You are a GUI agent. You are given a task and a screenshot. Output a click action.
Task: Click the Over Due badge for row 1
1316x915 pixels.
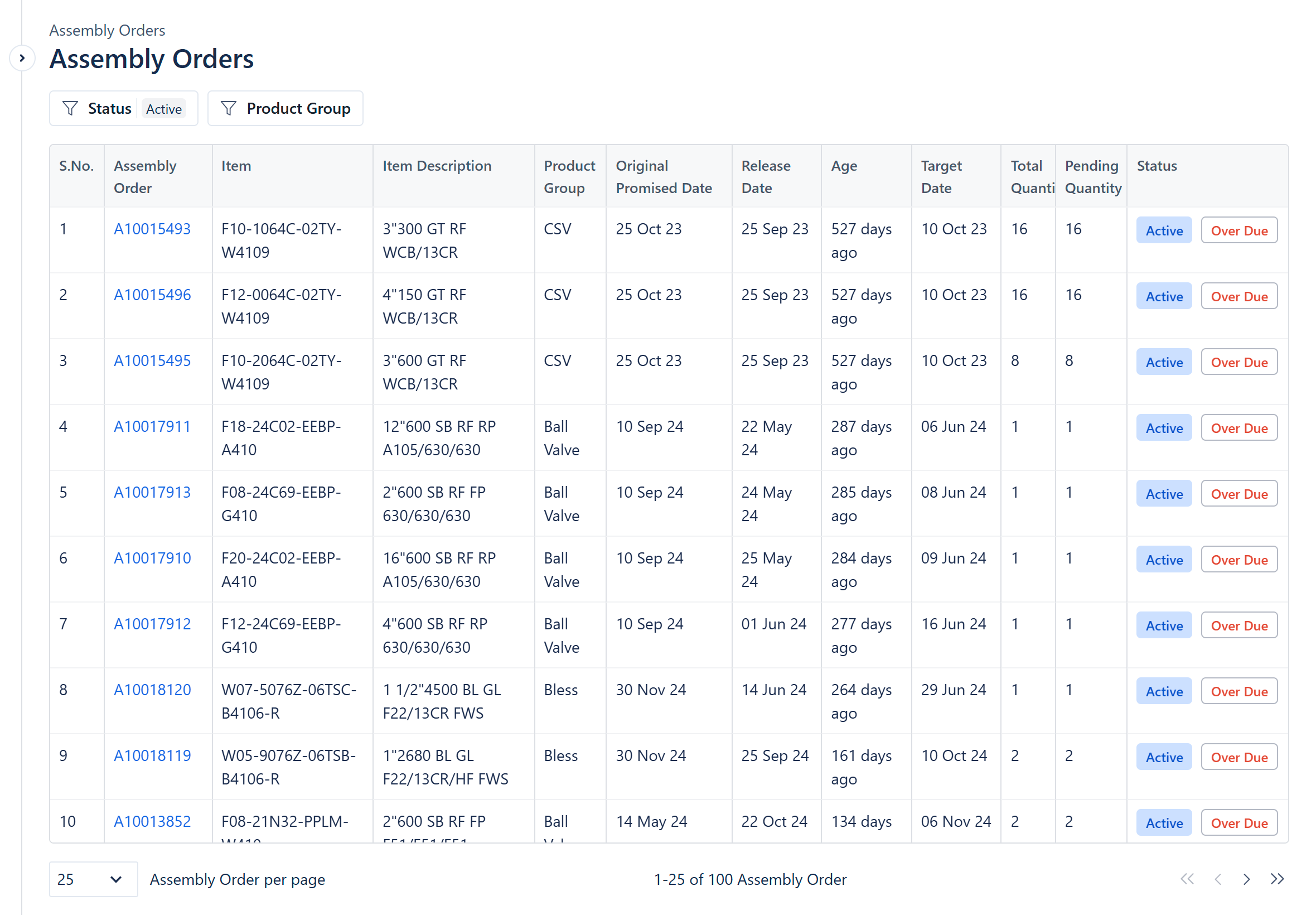tap(1238, 230)
